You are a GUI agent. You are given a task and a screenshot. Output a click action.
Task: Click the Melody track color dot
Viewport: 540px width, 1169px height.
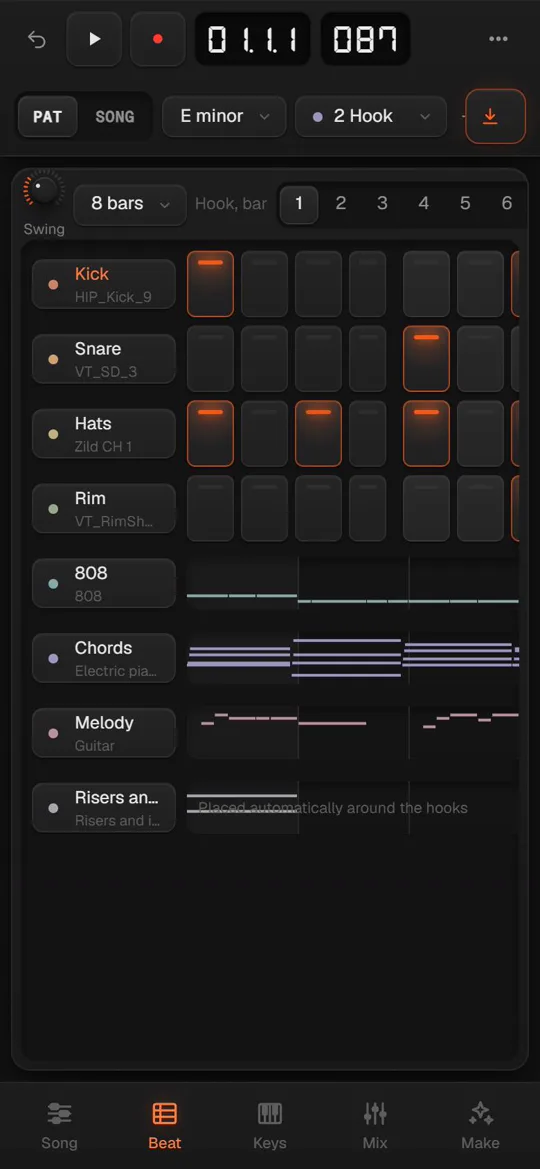coord(53,734)
